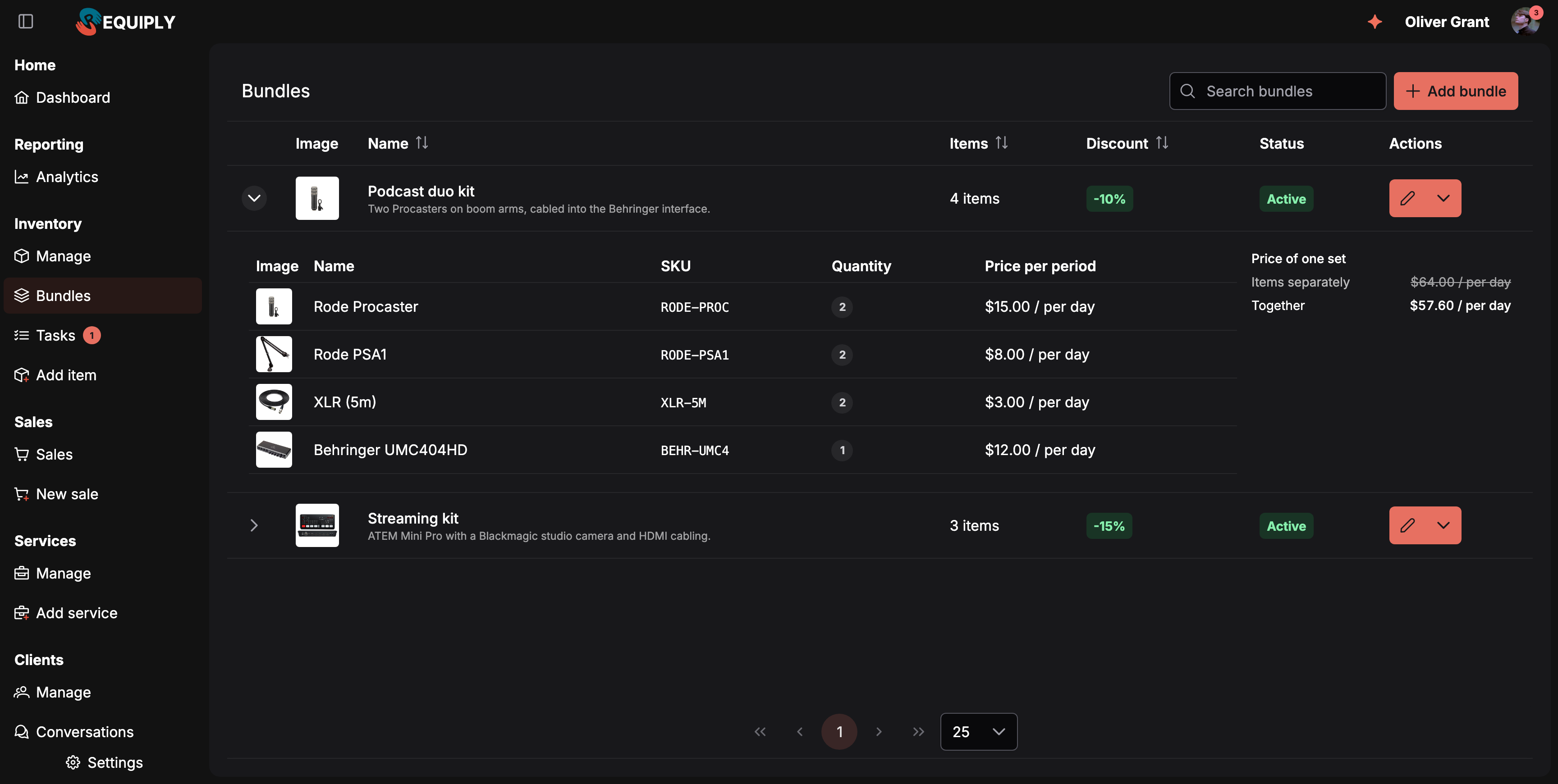Click the Add bundle button

1456,91
